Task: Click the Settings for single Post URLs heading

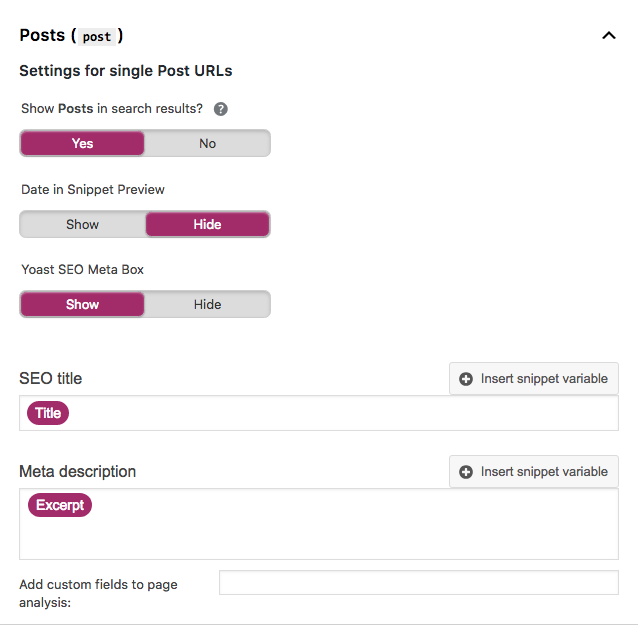Action: coord(126,71)
